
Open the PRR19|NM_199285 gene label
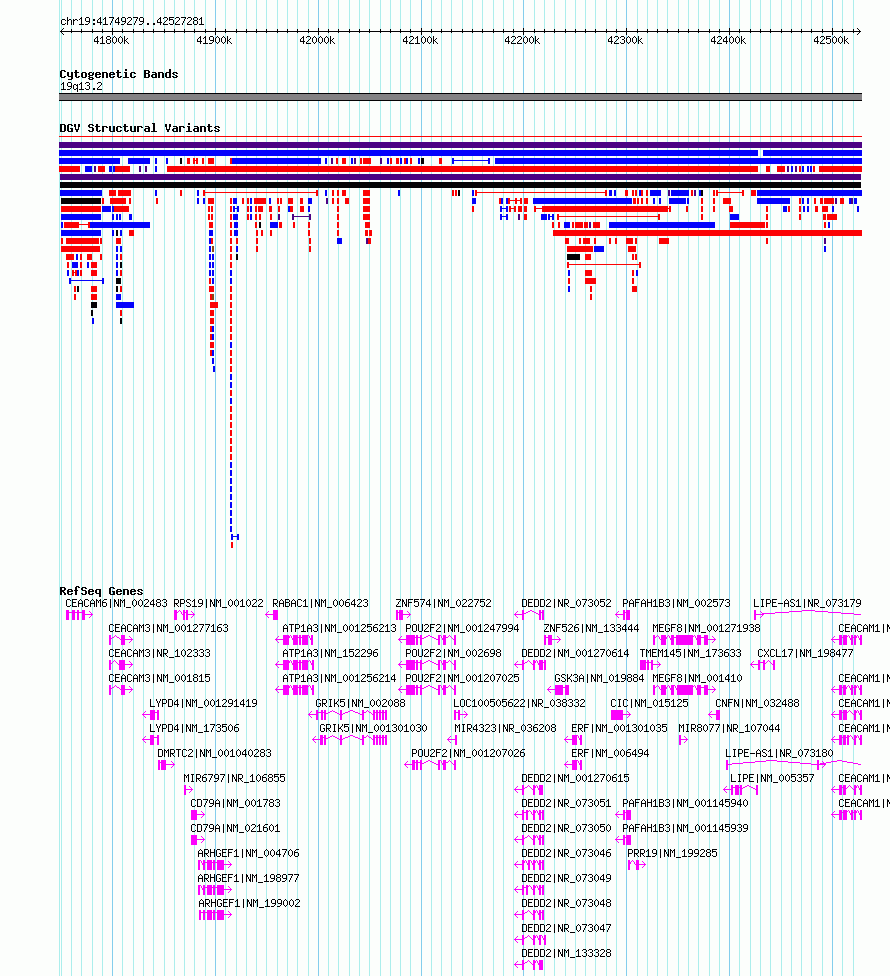pos(672,853)
